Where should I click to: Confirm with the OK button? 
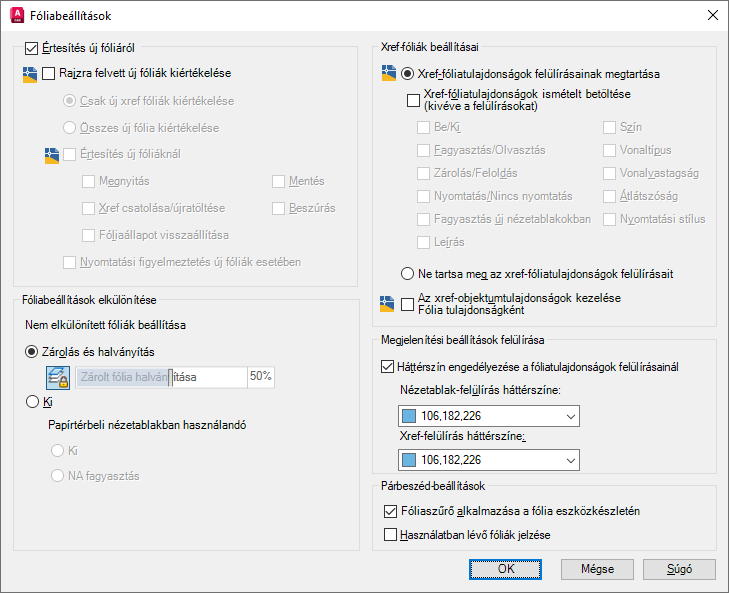[505, 569]
